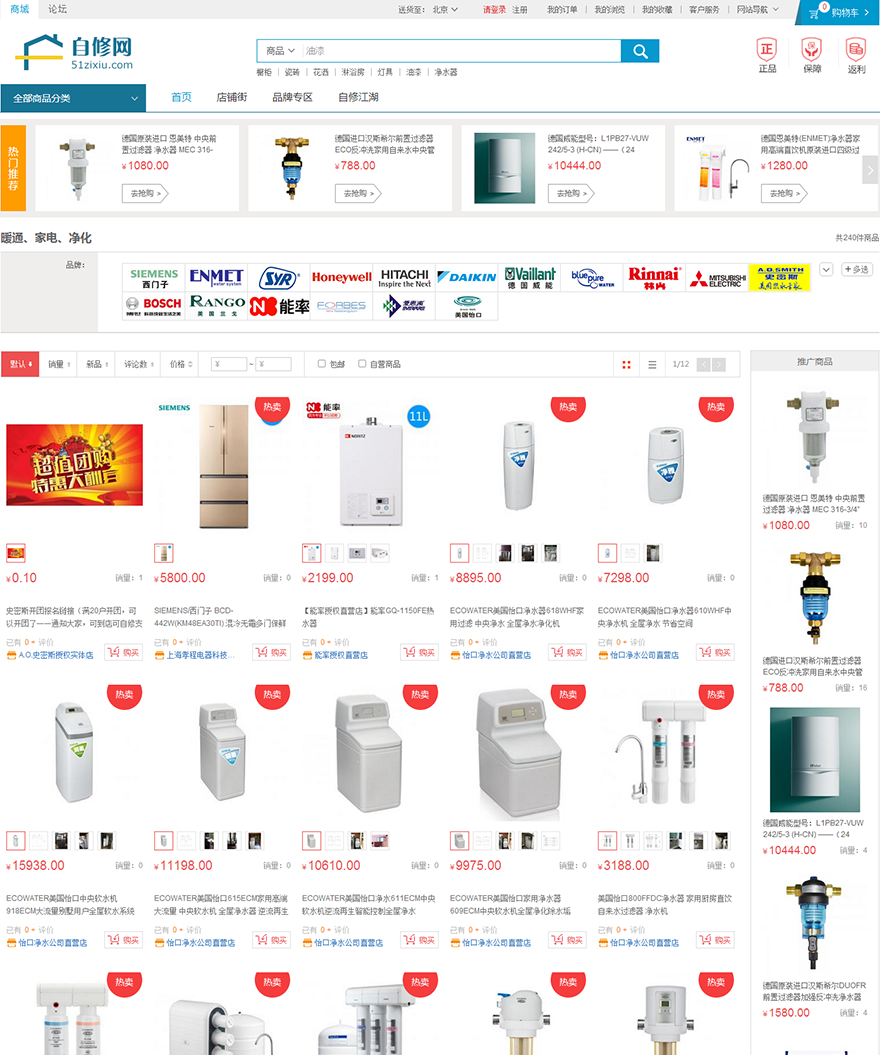The image size is (880, 1055).
Task: Go to next page arrow in toolbar
Action: [x=719, y=365]
